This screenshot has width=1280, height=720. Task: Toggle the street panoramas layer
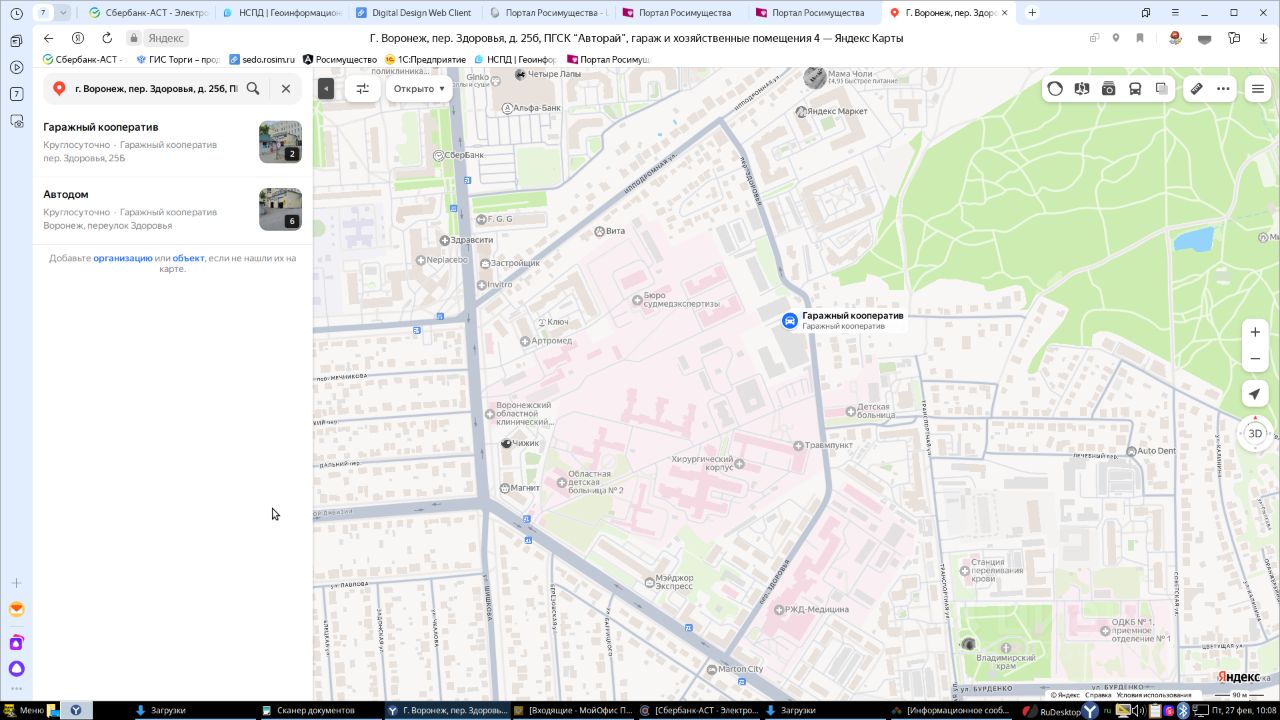click(x=1082, y=88)
